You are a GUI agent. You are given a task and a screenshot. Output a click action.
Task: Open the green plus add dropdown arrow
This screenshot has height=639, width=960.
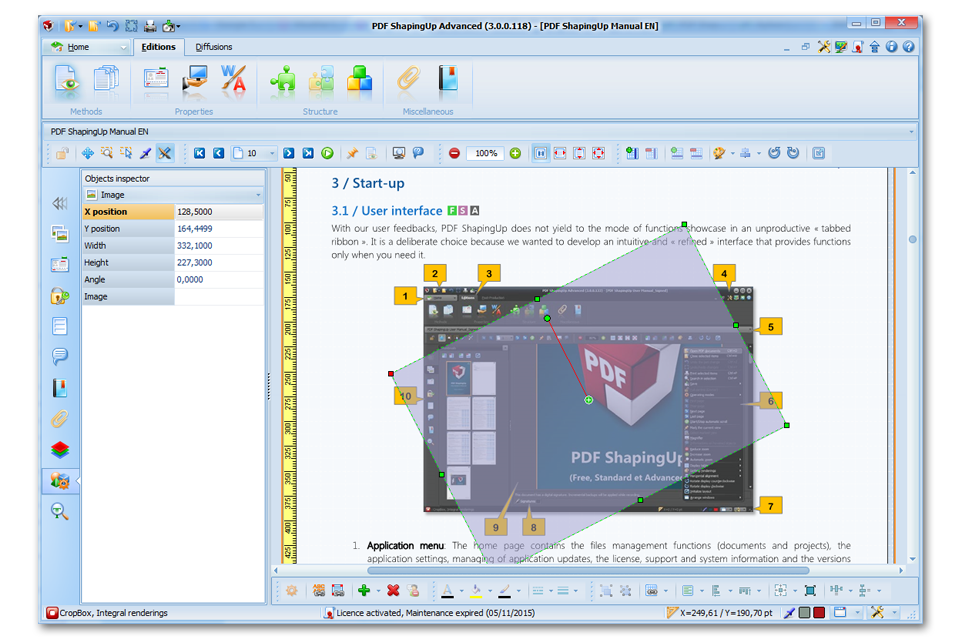pyautogui.click(x=378, y=591)
